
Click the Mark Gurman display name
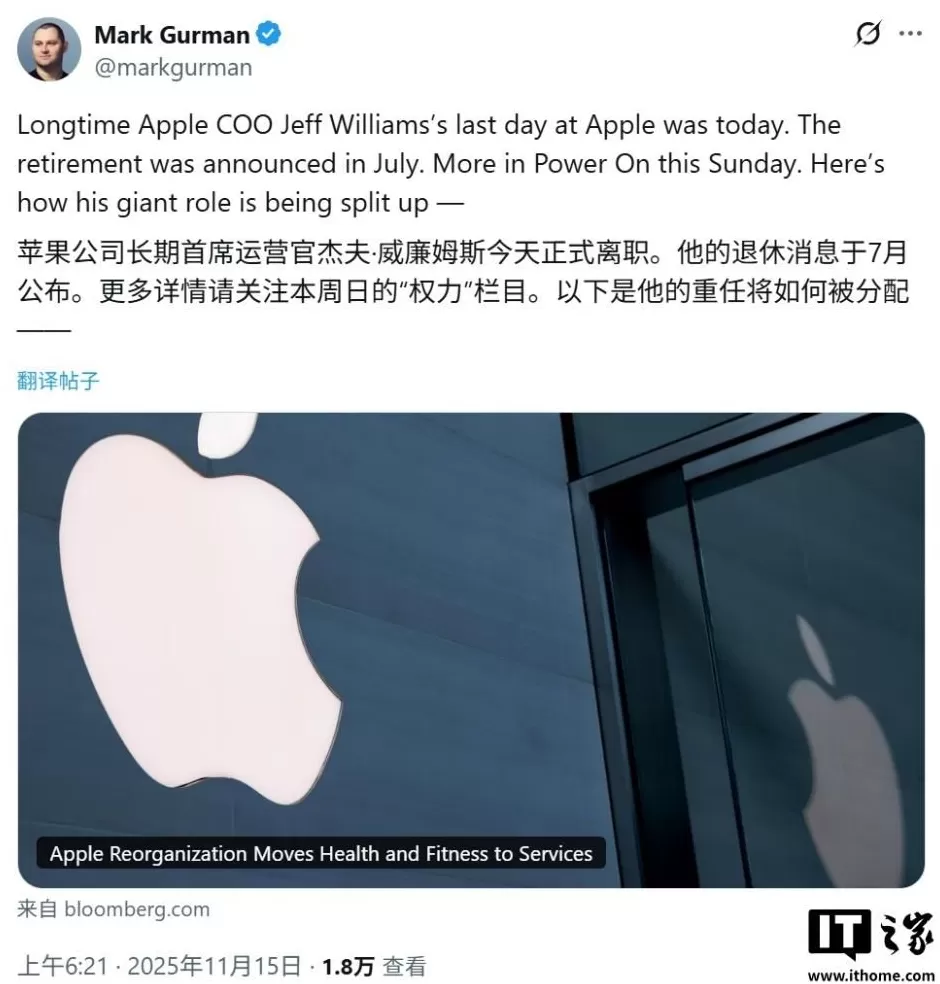172,35
